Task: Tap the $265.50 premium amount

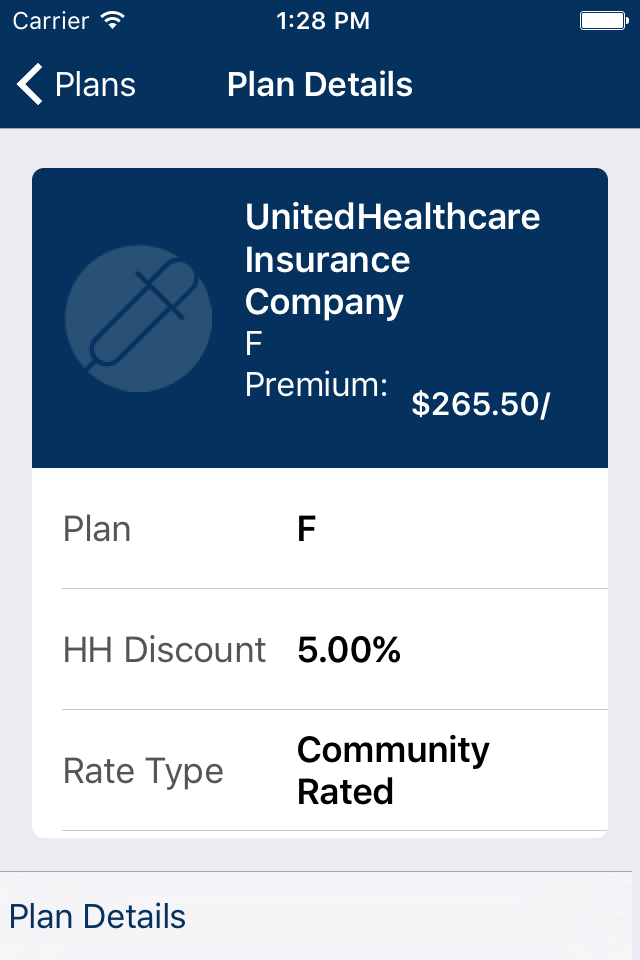Action: pyautogui.click(x=480, y=404)
